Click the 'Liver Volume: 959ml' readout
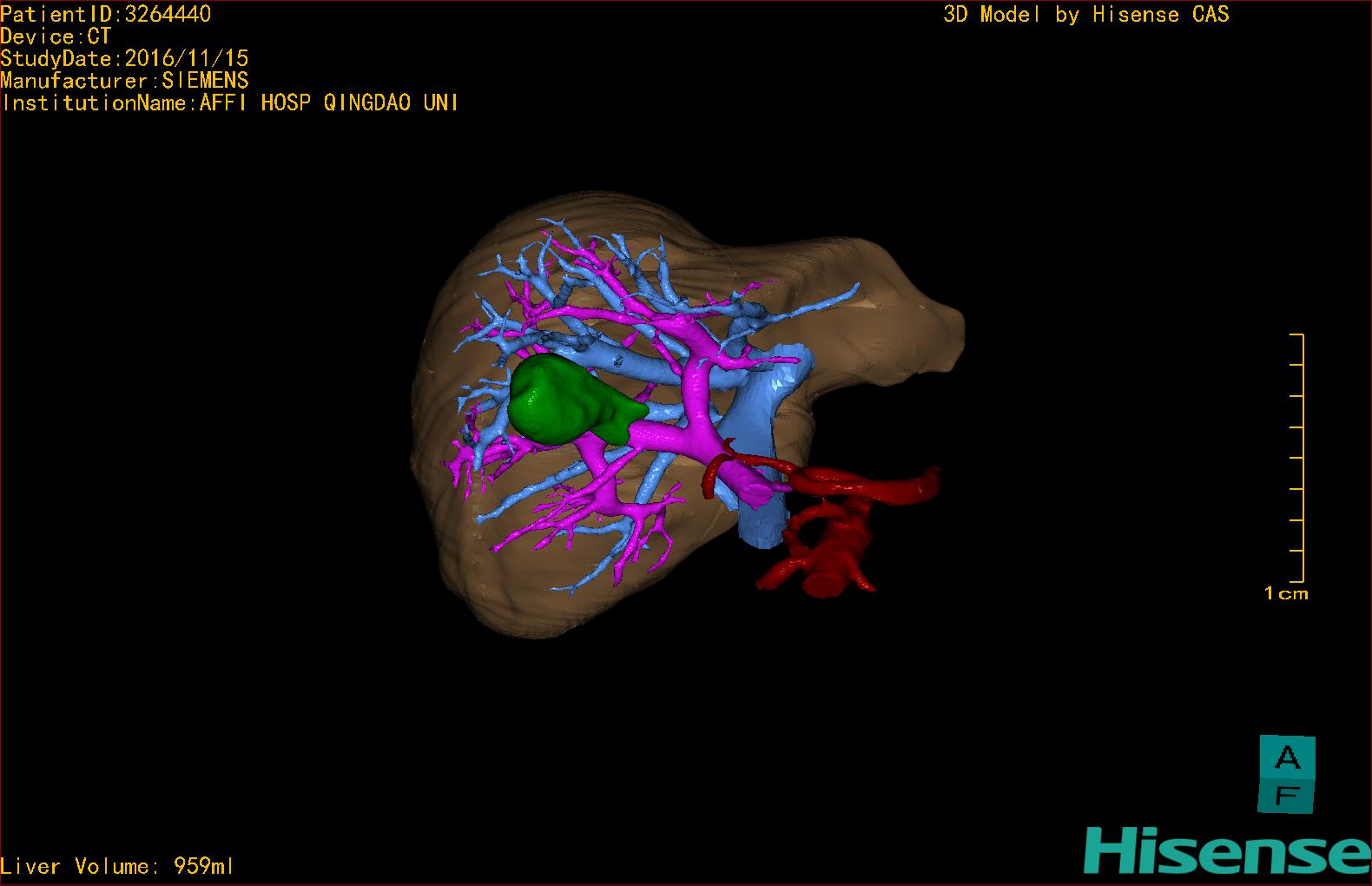Screen dimensions: 1372x886 pyautogui.click(x=117, y=866)
